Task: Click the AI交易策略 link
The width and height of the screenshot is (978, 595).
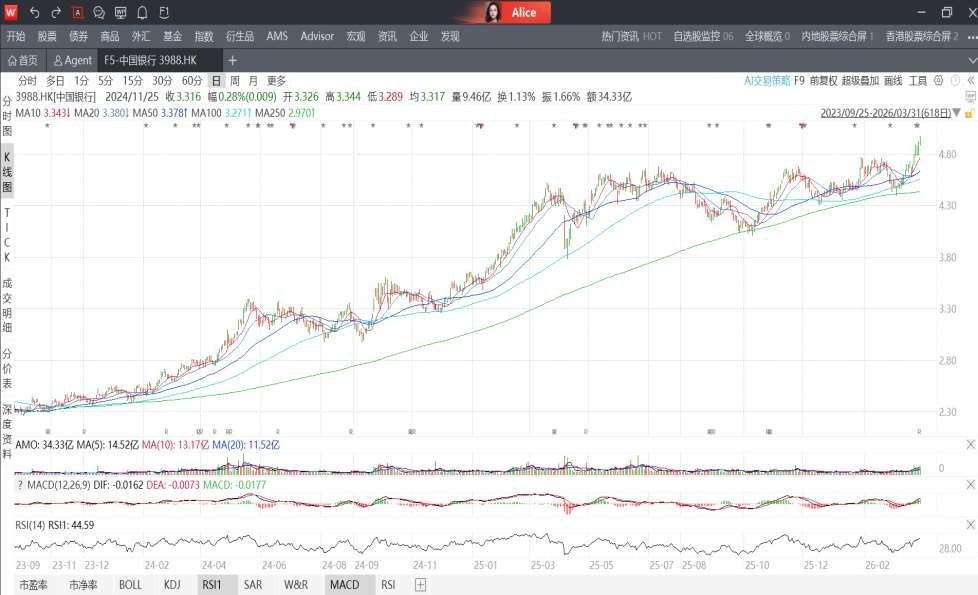Action: point(767,80)
